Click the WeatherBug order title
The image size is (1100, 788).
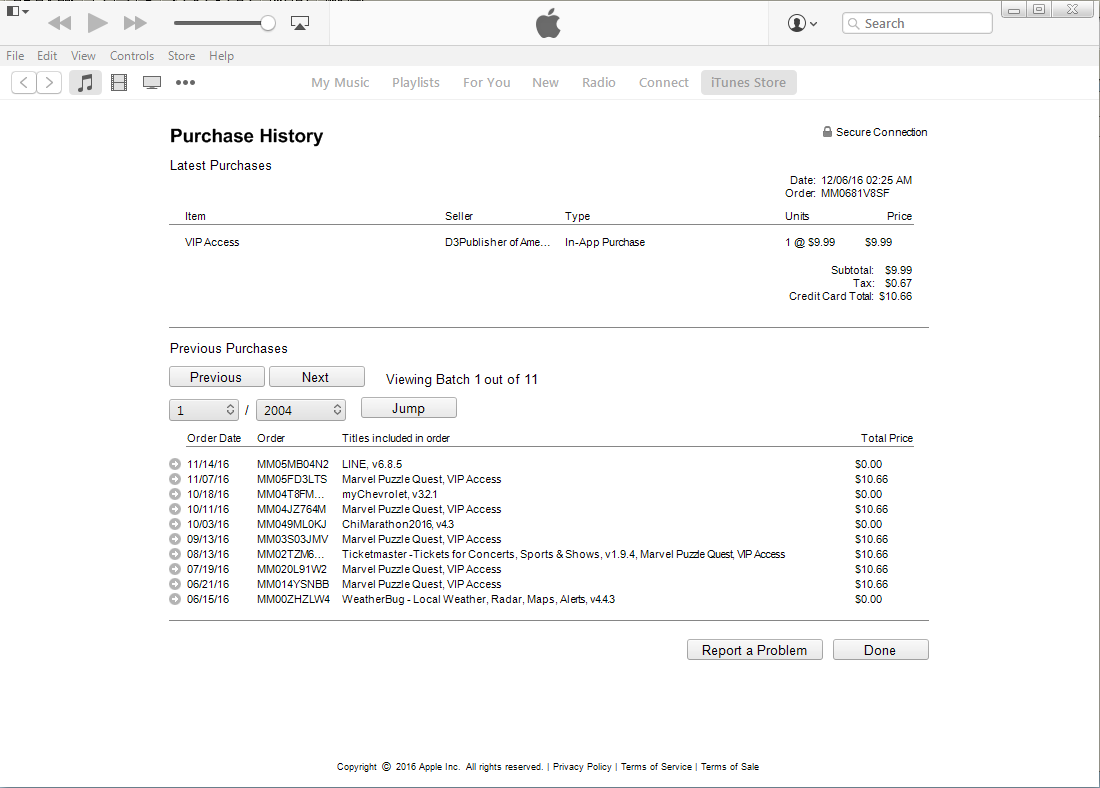(x=478, y=599)
